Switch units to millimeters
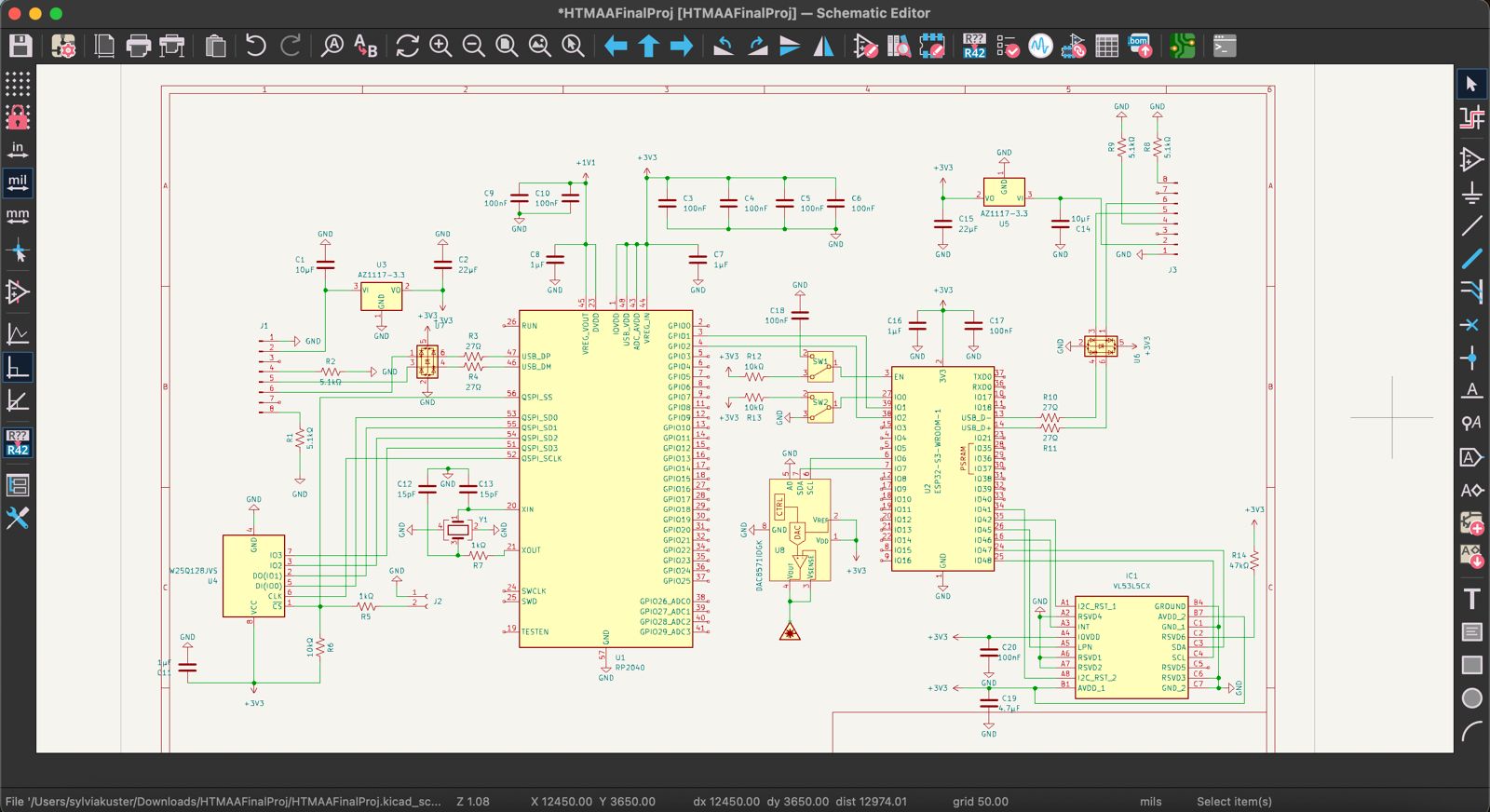Screen dimensions: 1490x812 [x=18, y=216]
